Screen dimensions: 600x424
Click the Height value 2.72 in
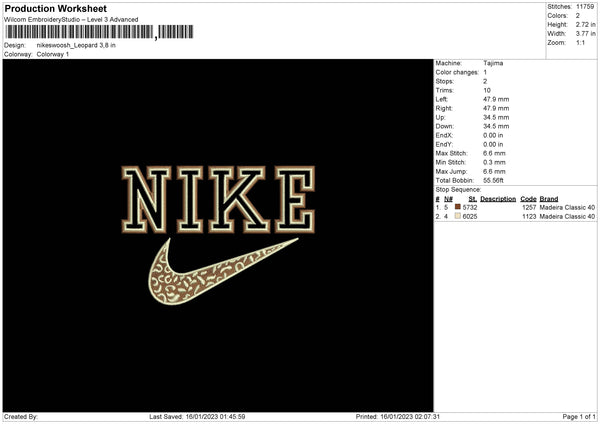pyautogui.click(x=585, y=24)
